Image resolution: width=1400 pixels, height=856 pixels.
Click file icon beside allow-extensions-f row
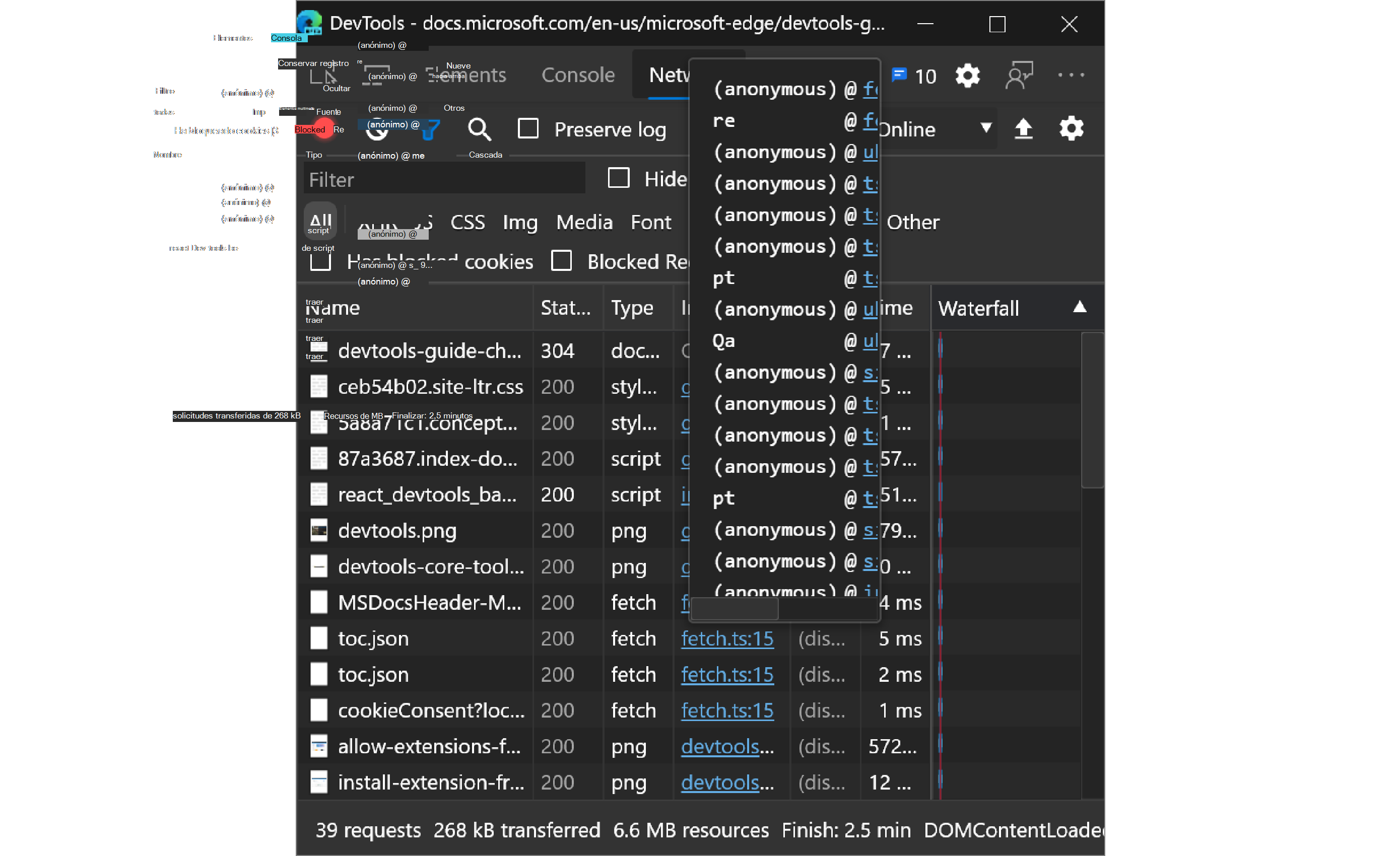pos(319,746)
